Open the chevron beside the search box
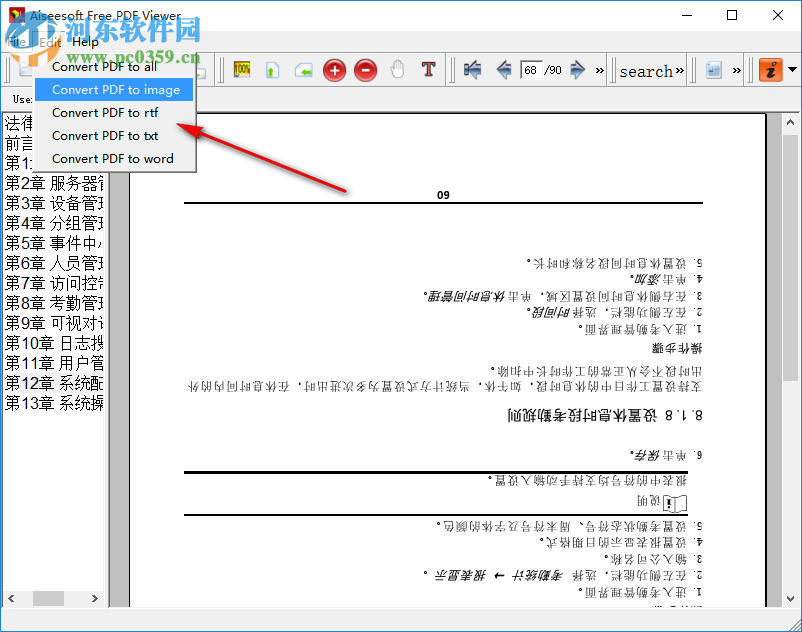 tap(680, 69)
